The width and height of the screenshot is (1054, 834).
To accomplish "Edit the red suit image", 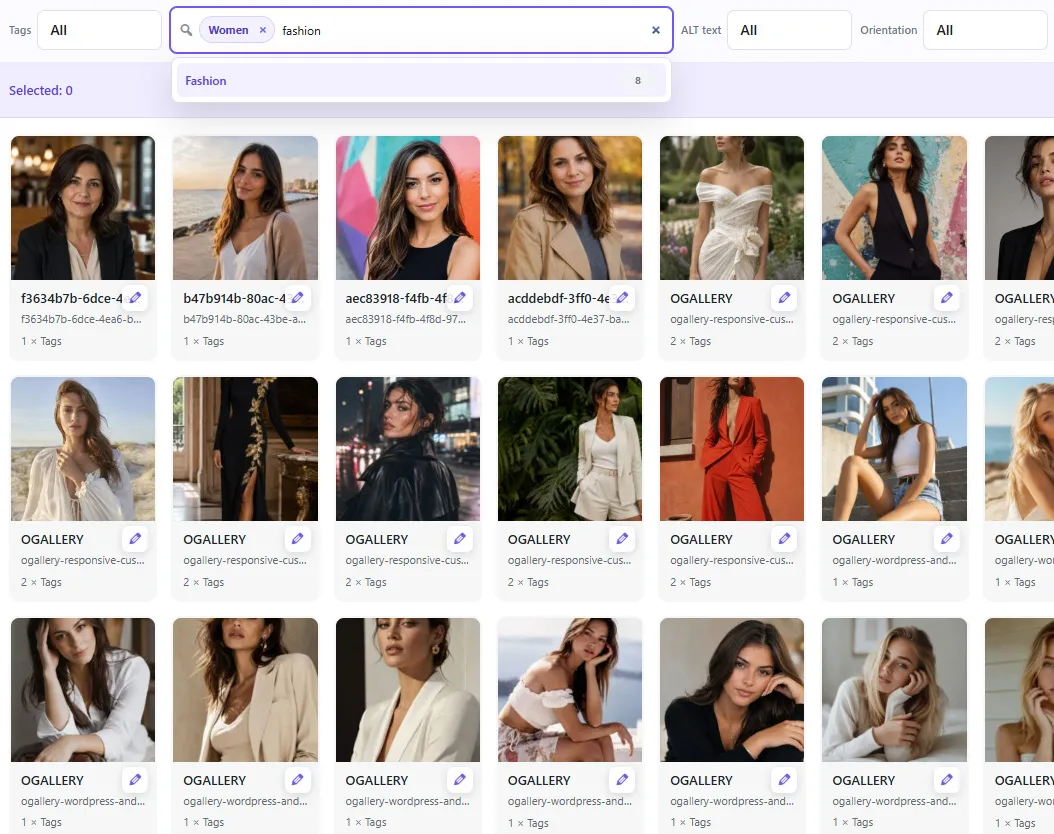I will (784, 538).
